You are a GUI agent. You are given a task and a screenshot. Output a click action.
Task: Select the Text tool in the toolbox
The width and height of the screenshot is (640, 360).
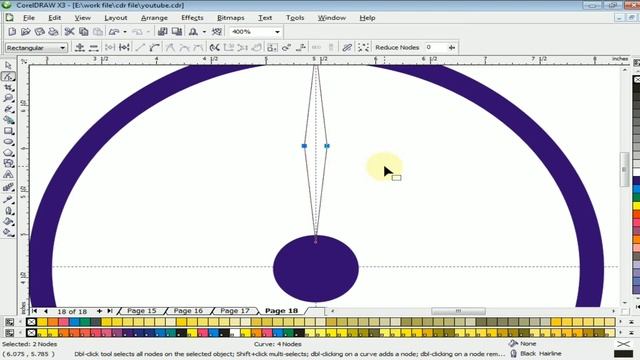(8, 174)
